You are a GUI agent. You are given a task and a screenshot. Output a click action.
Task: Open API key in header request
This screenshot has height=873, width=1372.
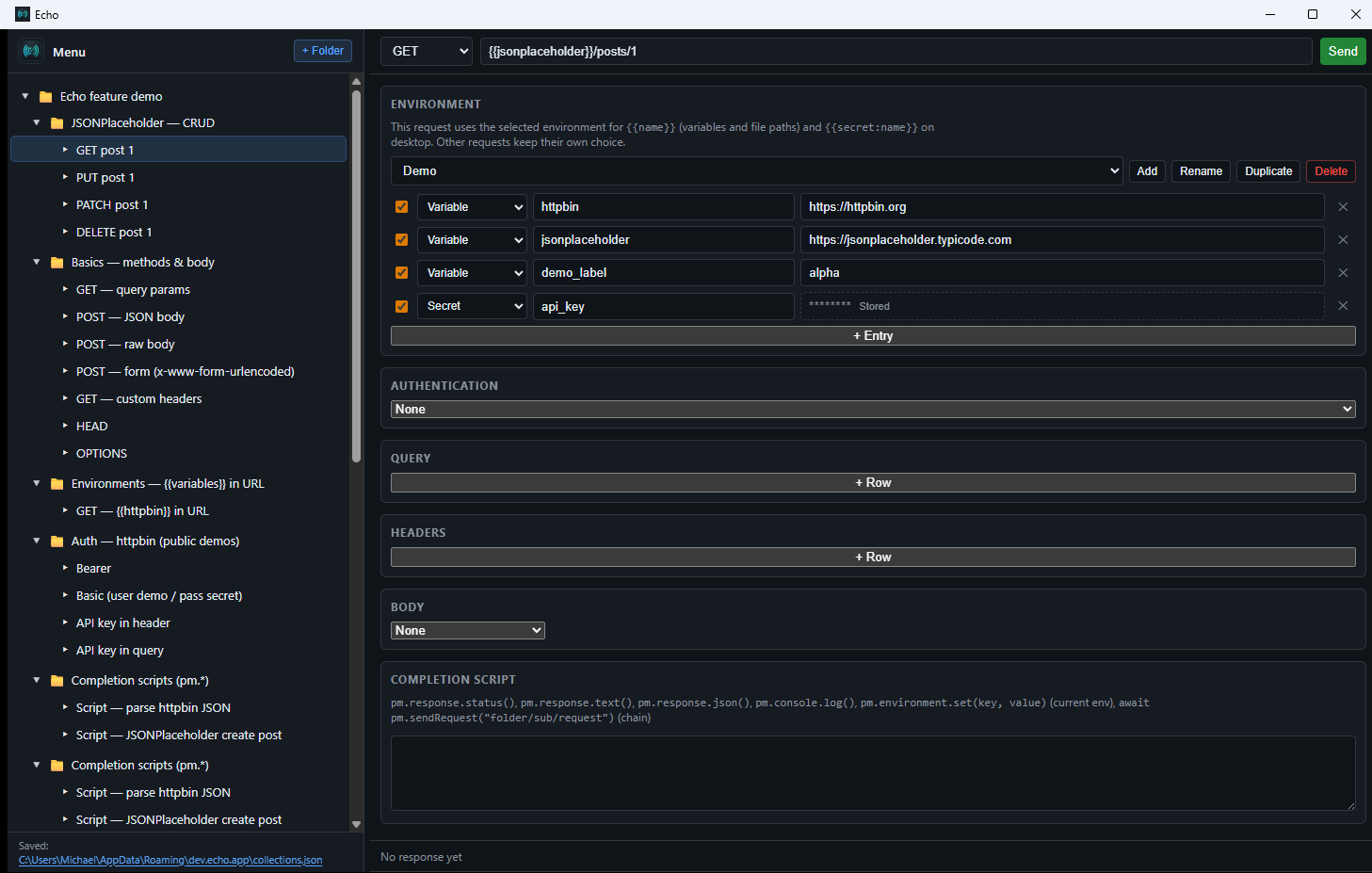(x=123, y=622)
